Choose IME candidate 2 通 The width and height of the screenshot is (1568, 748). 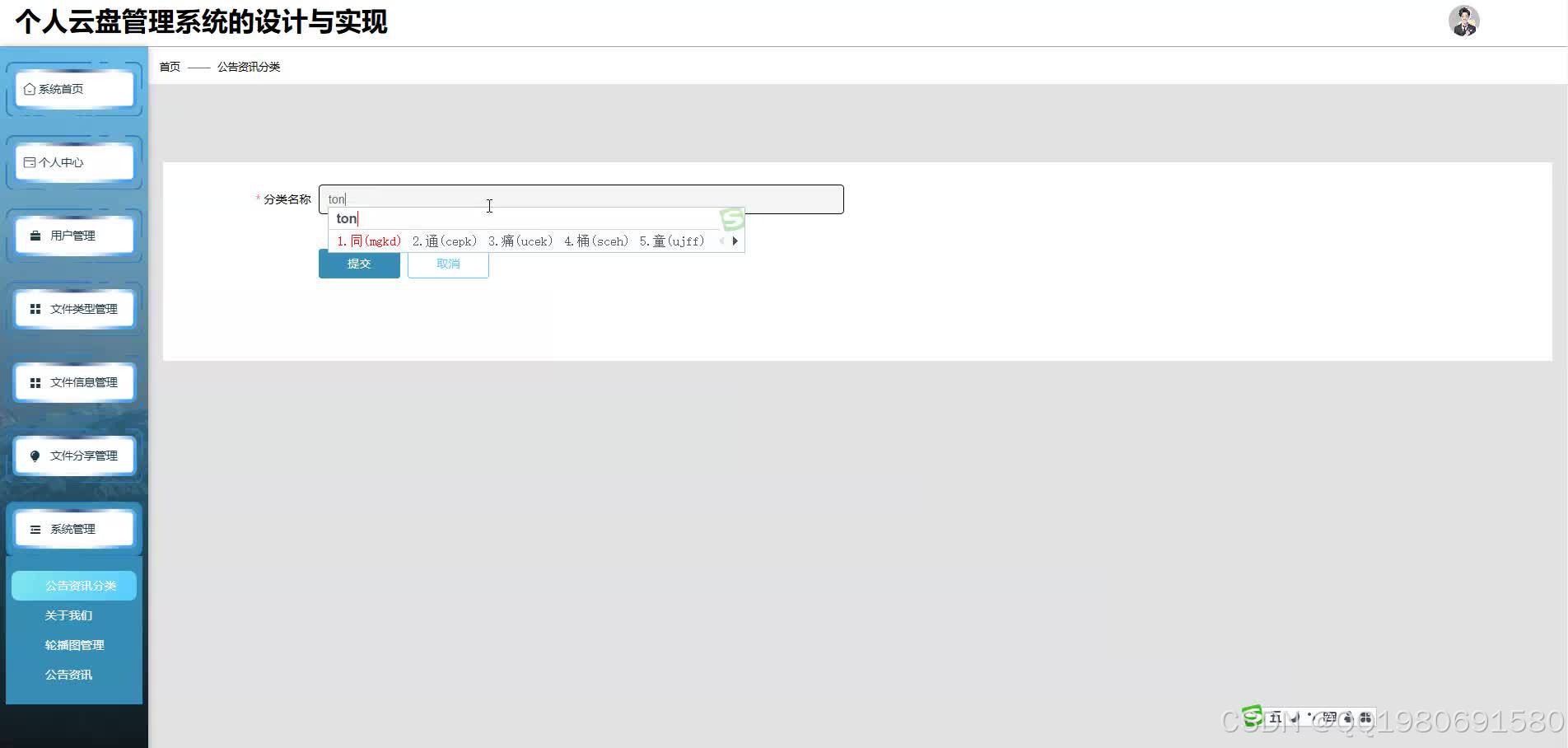tap(445, 241)
